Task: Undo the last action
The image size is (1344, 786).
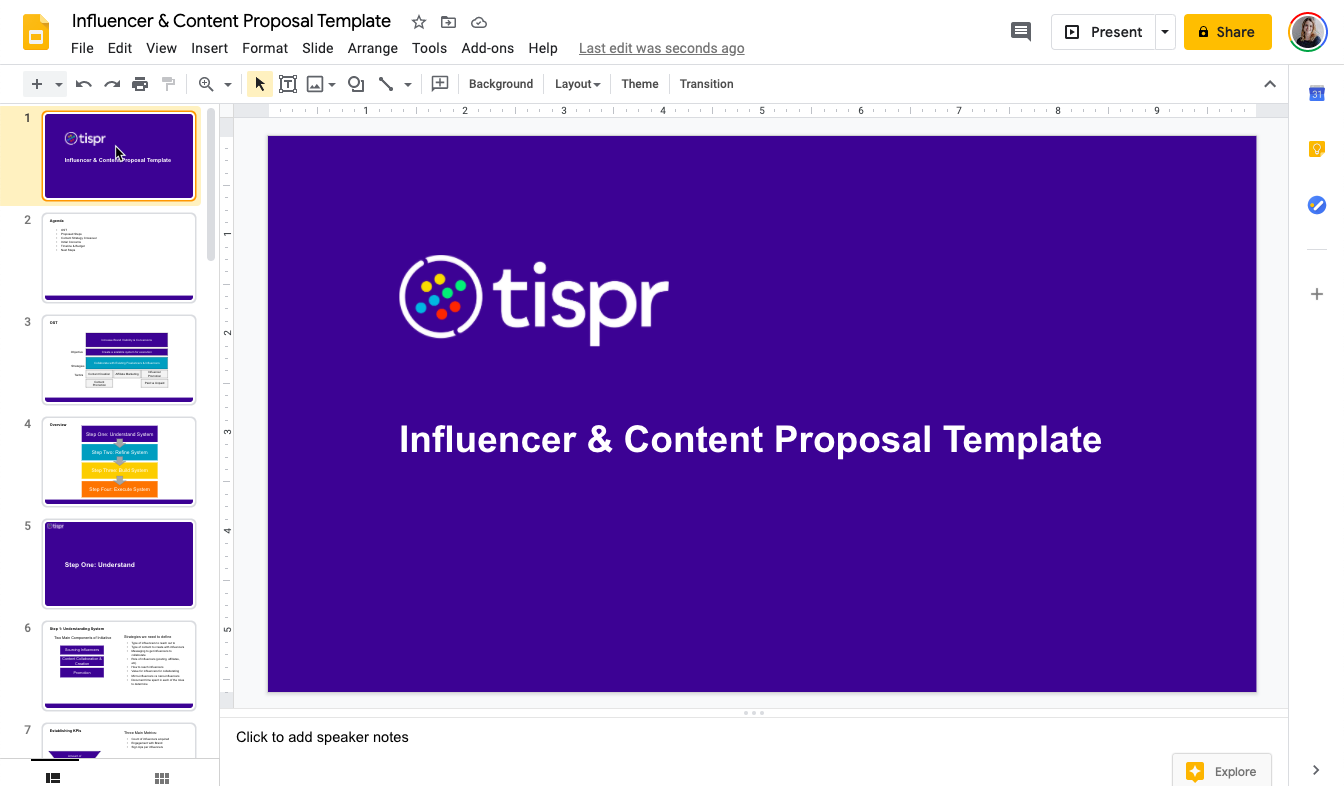Action: 84,84
